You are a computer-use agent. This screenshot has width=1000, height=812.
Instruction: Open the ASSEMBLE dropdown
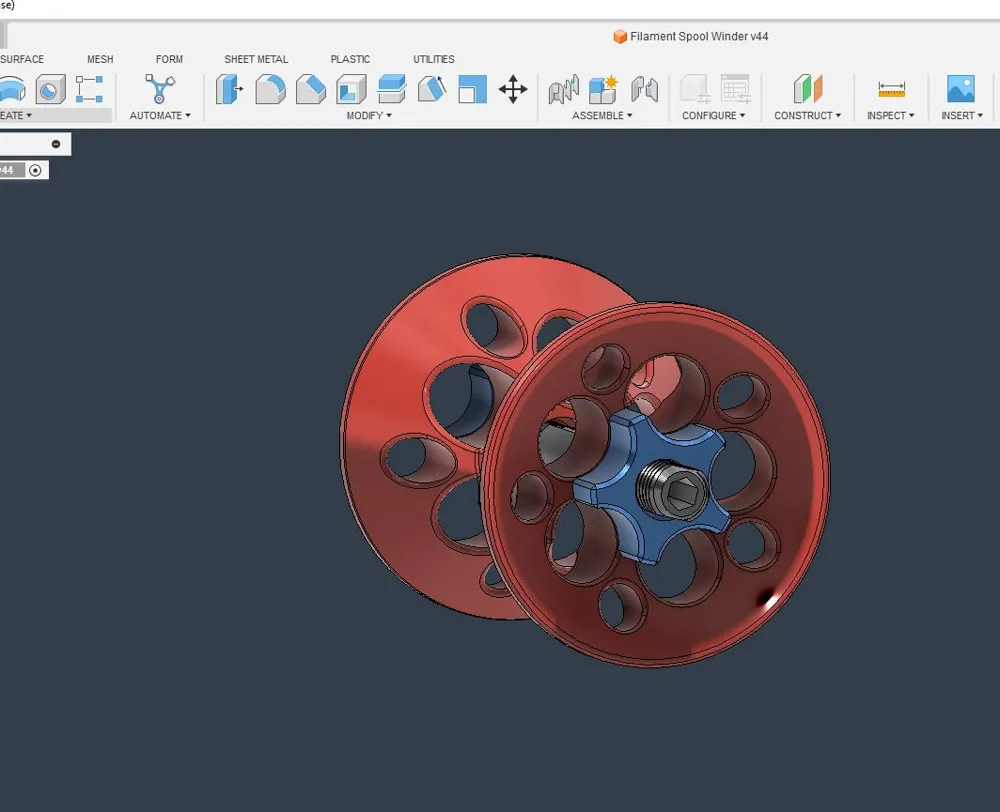pos(603,116)
